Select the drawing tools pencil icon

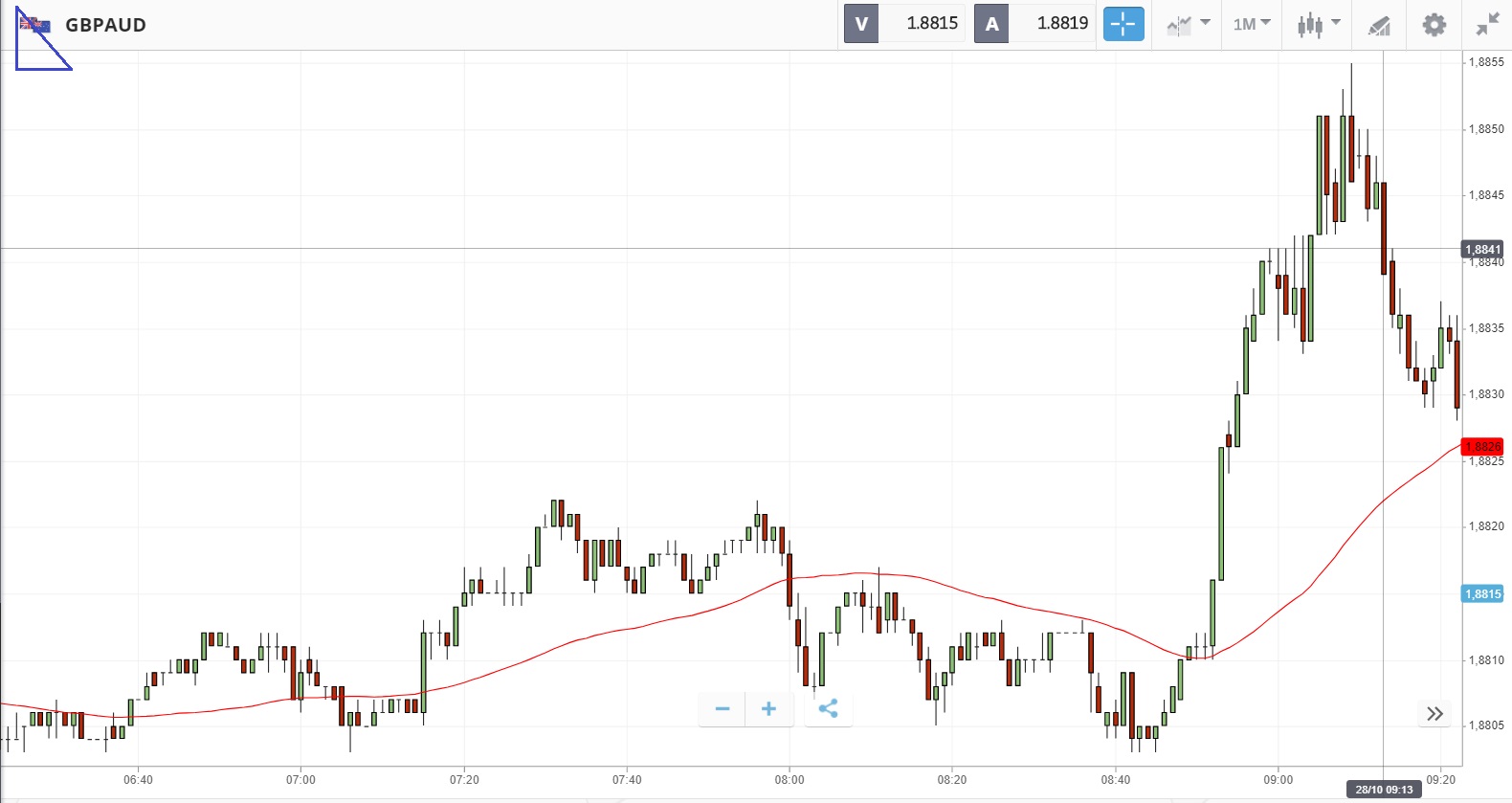[1378, 25]
